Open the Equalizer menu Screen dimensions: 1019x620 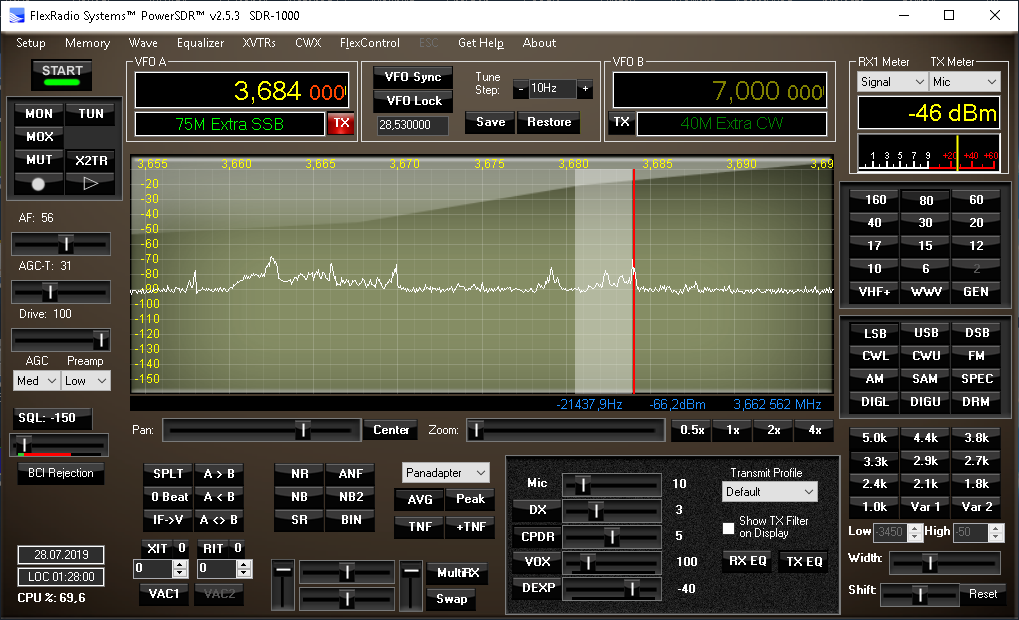[200, 43]
